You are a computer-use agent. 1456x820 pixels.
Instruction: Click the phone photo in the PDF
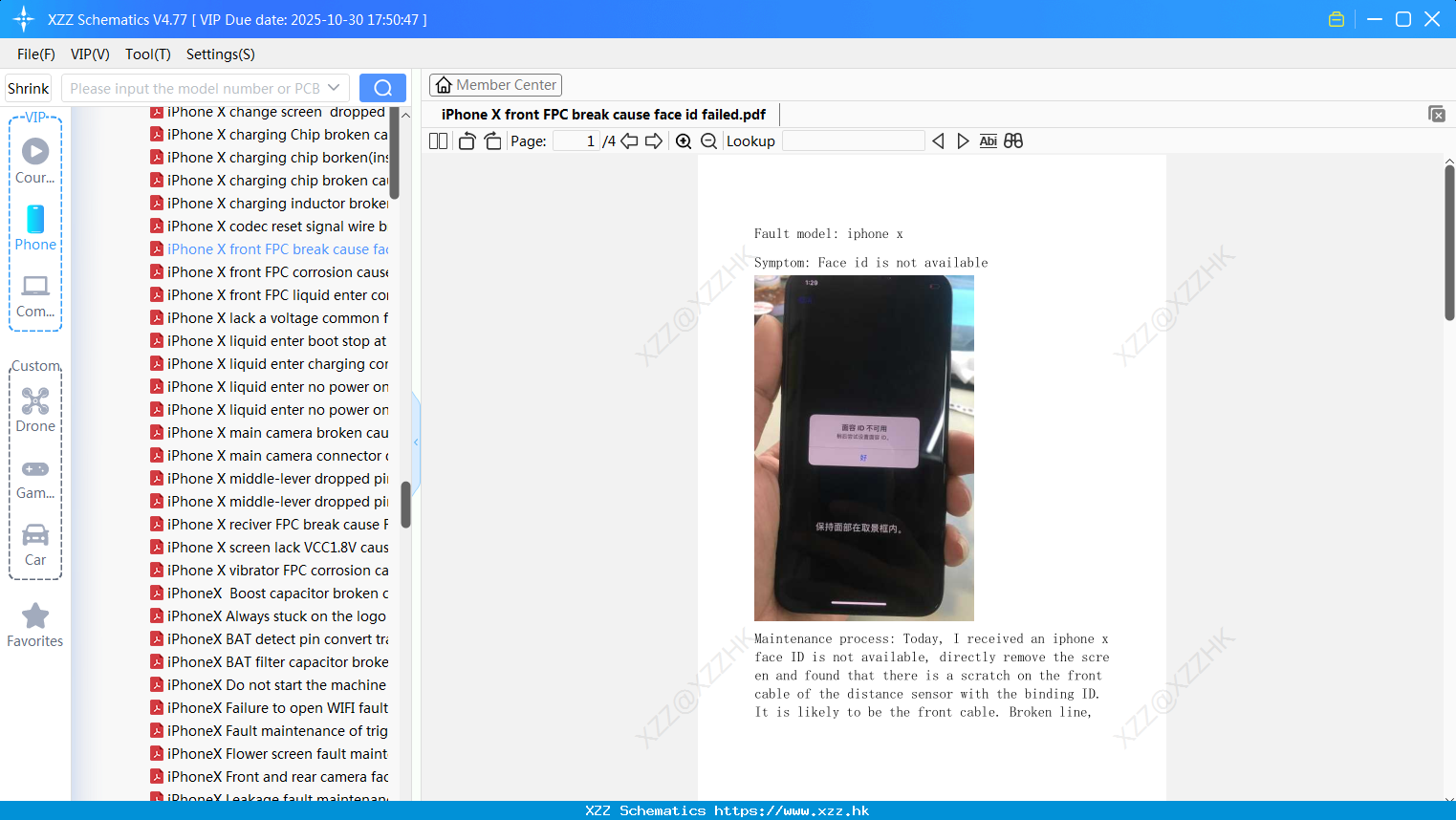[864, 448]
